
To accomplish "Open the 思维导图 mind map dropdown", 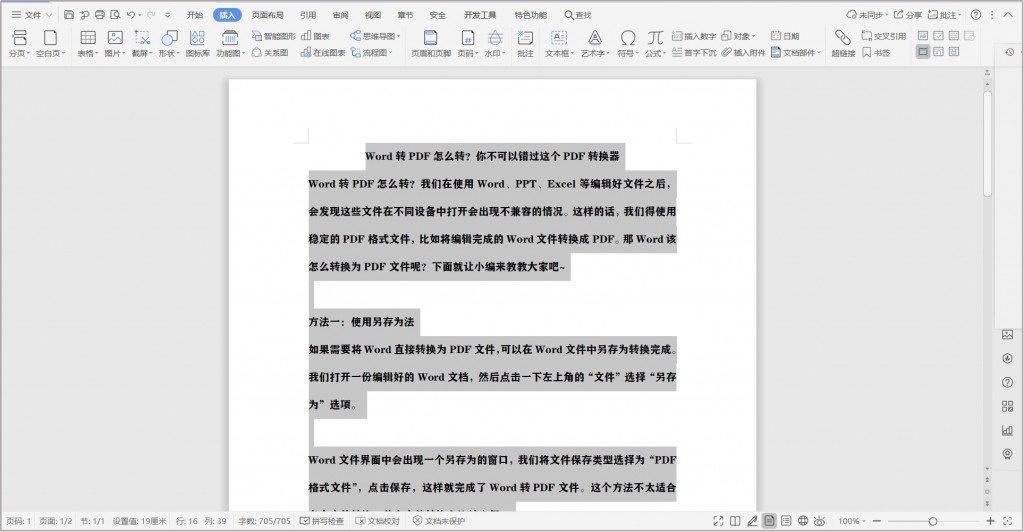I will [x=376, y=36].
